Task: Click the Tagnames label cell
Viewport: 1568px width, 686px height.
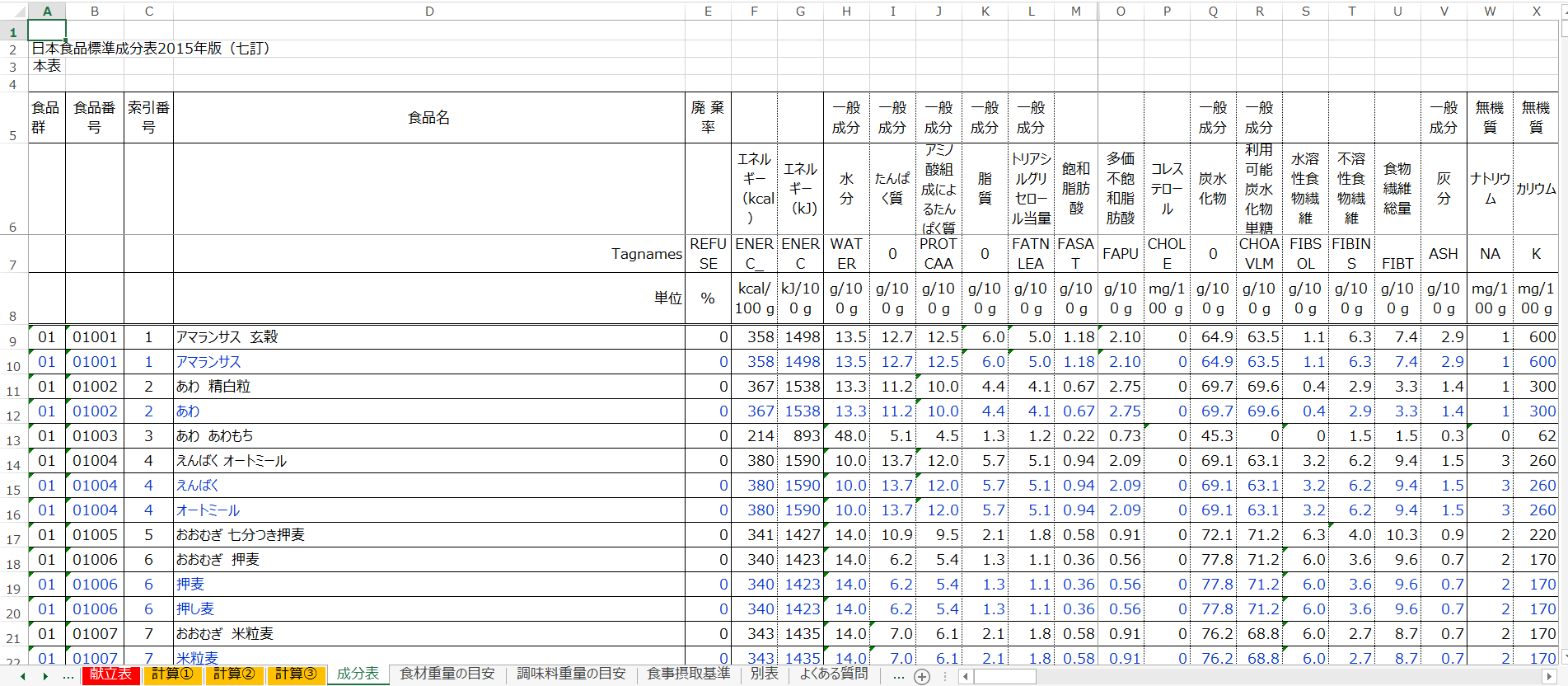Action: 429,254
